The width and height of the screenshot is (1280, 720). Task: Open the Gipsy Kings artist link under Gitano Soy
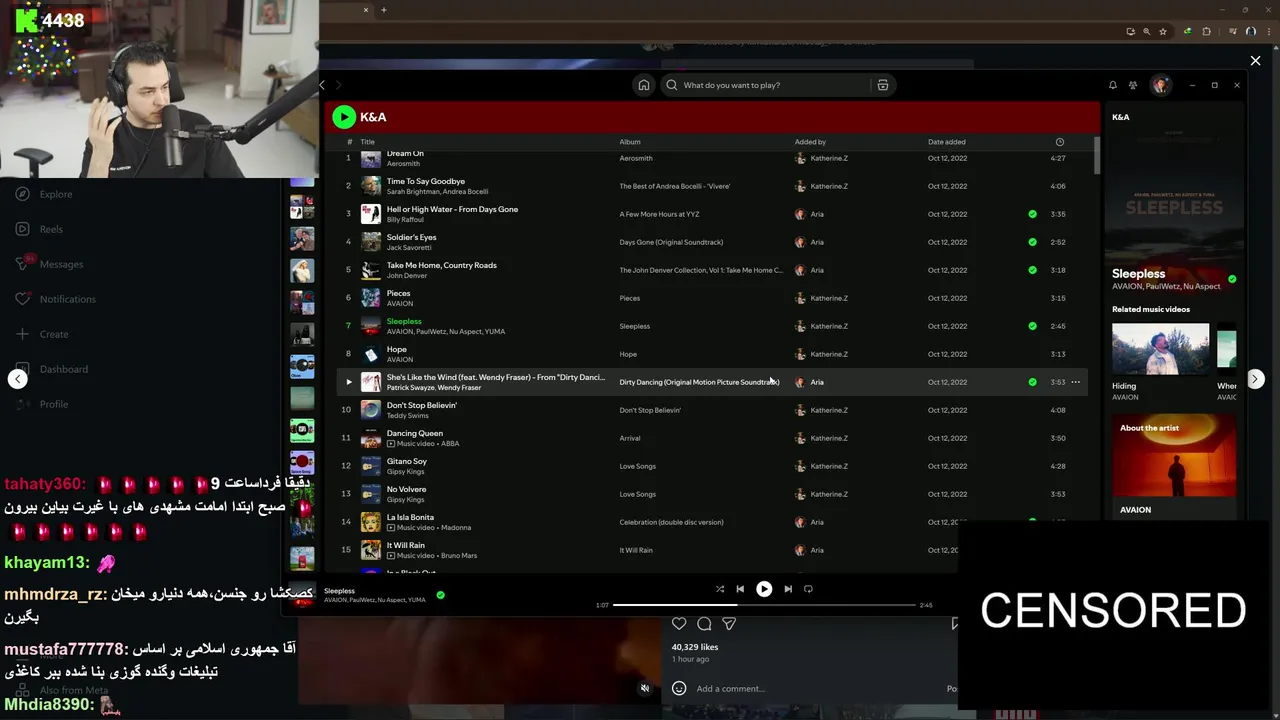coord(405,471)
